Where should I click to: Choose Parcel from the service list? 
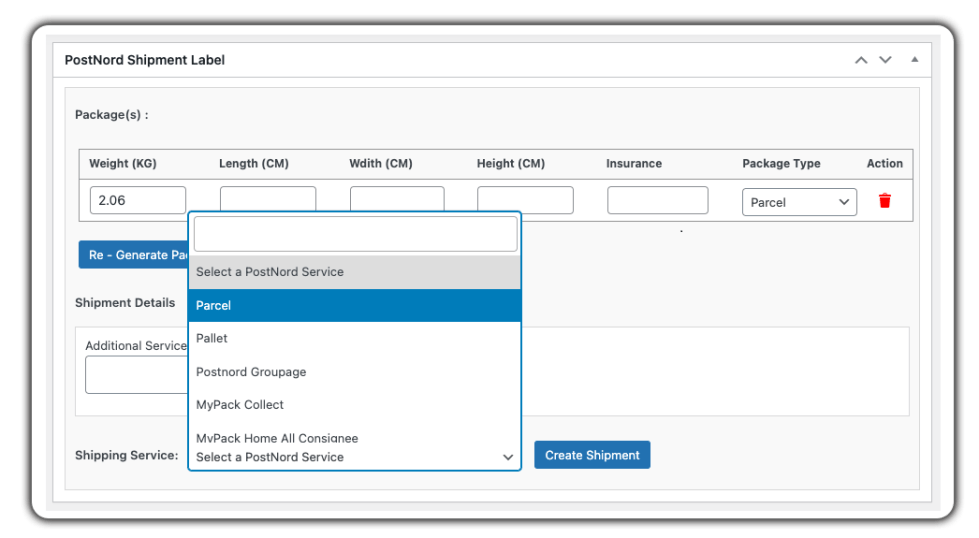coord(355,305)
